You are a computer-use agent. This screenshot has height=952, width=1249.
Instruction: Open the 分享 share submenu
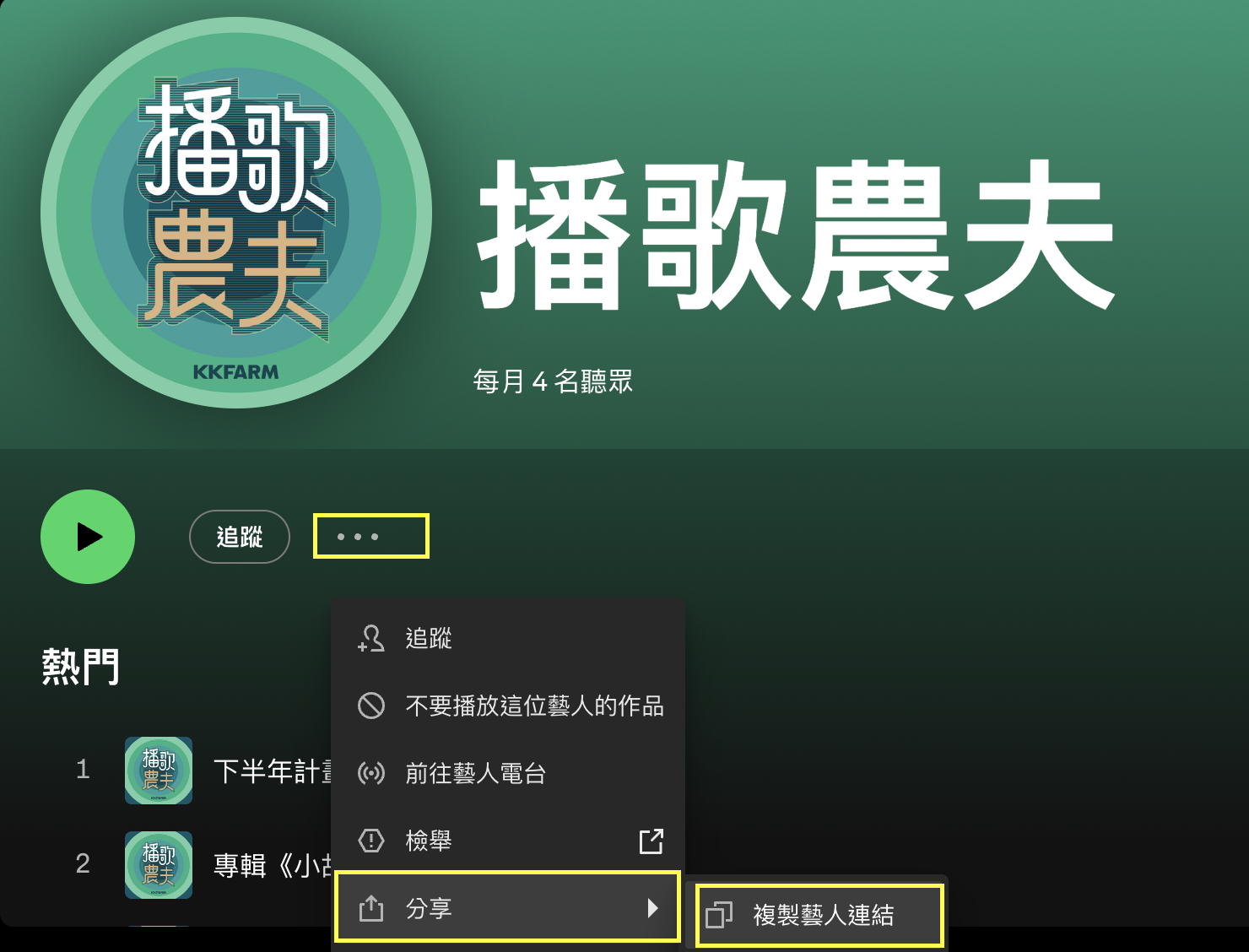click(508, 907)
